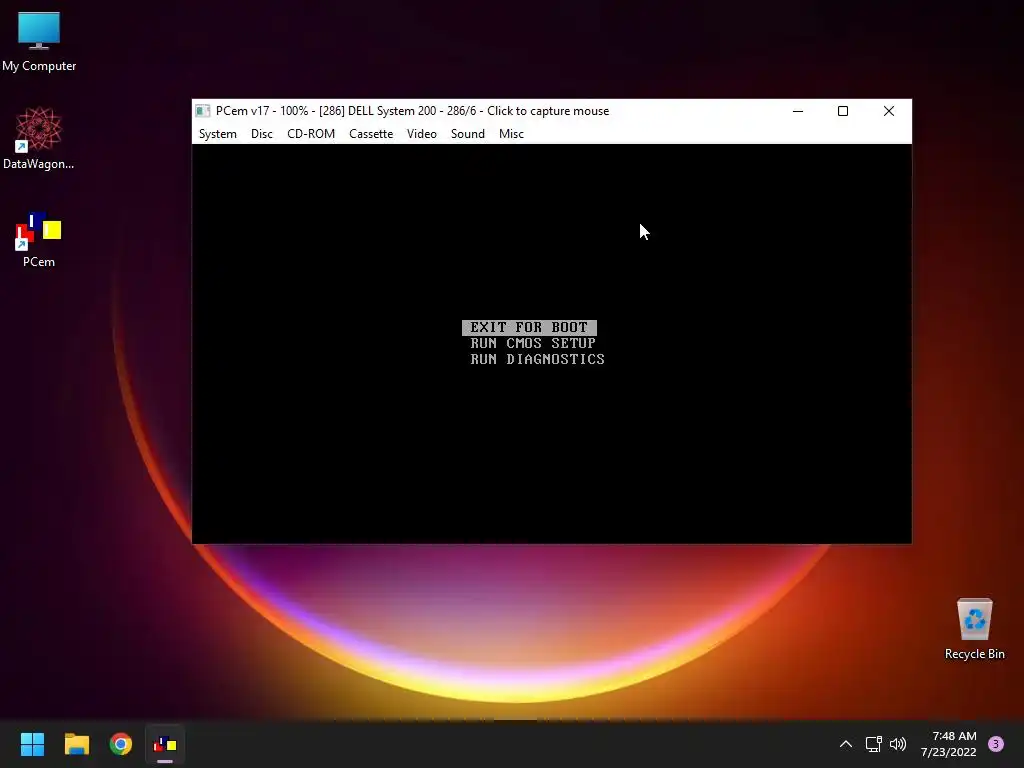Launch Google Chrome from the taskbar
Screen dimensions: 1024x768
pos(121,744)
